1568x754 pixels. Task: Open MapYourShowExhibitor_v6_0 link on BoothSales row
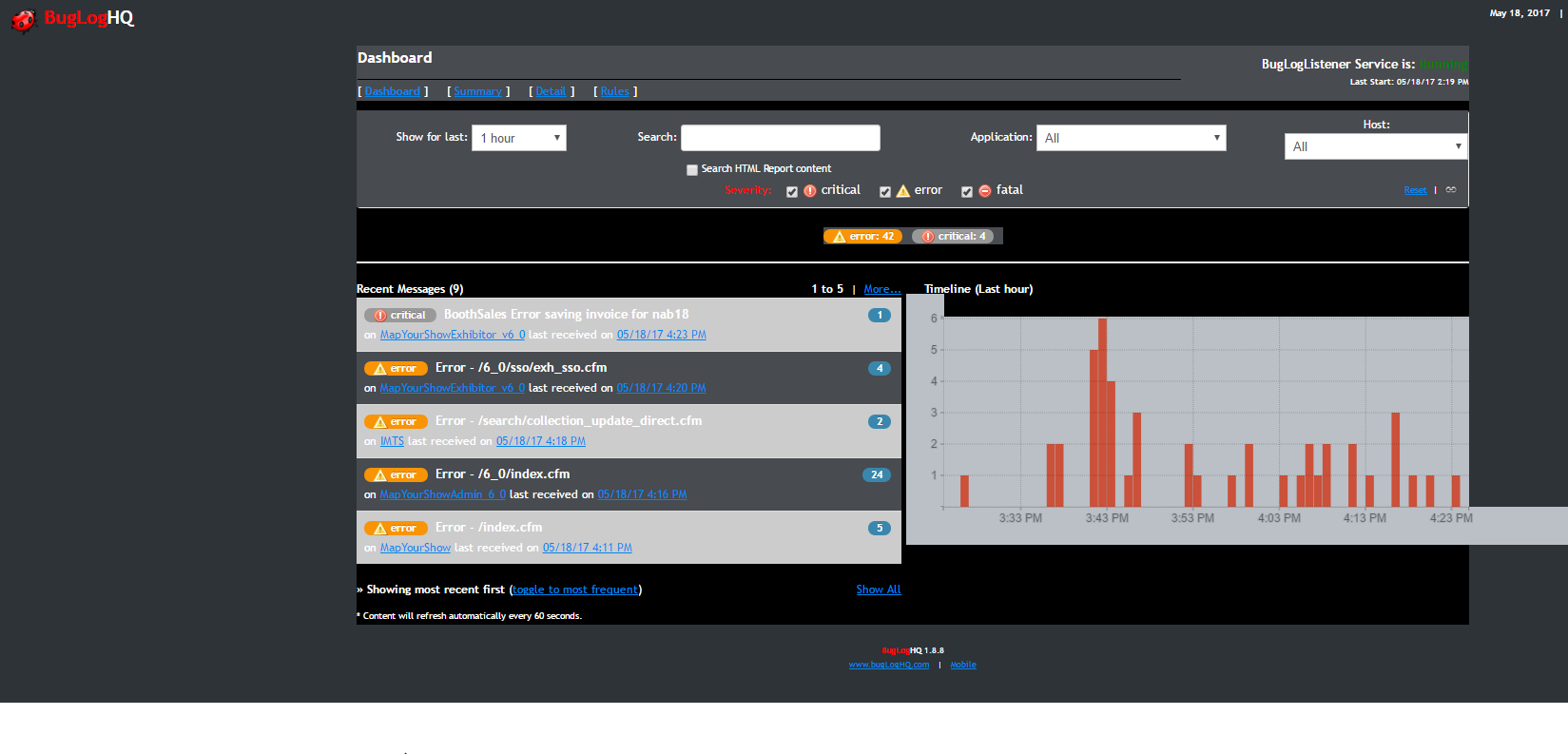click(453, 335)
